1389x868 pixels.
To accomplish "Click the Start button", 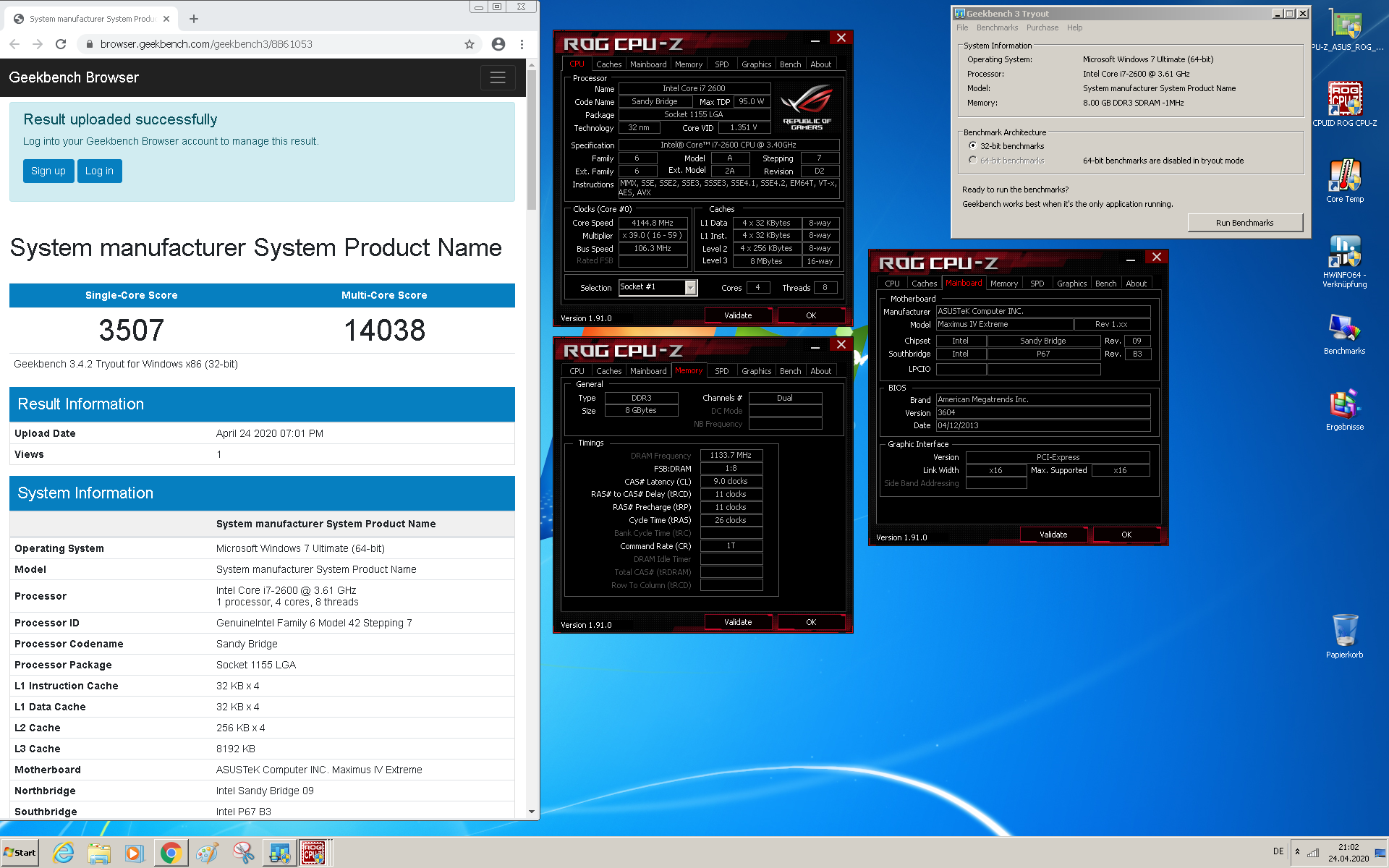I will click(20, 853).
